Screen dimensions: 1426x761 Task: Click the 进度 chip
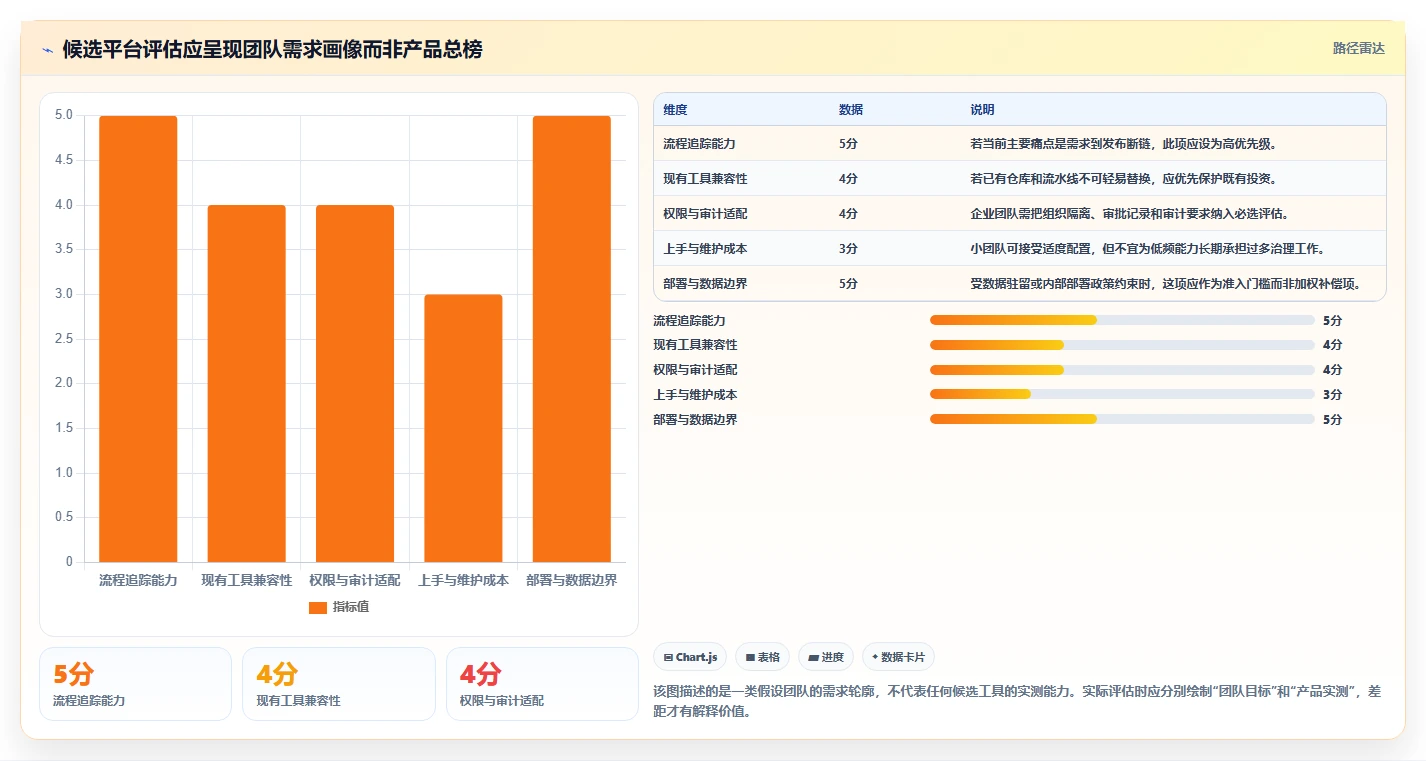(826, 657)
